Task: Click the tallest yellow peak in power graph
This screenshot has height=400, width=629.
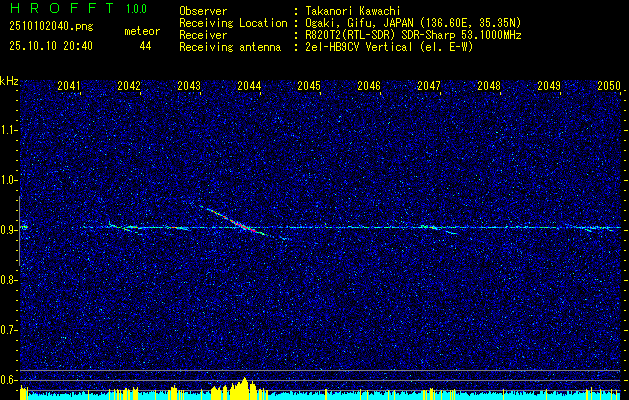Action: [244, 387]
